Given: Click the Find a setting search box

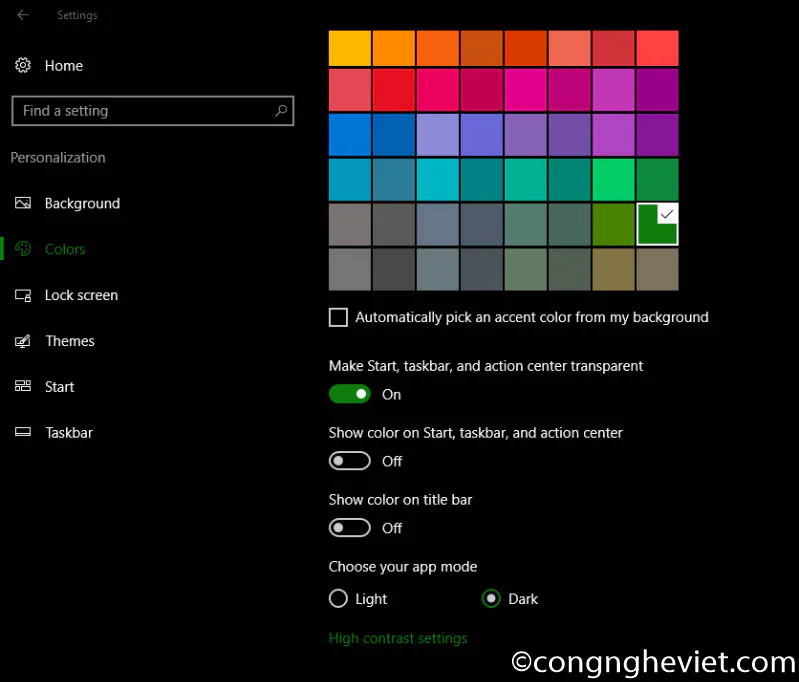Looking at the screenshot, I should point(152,111).
